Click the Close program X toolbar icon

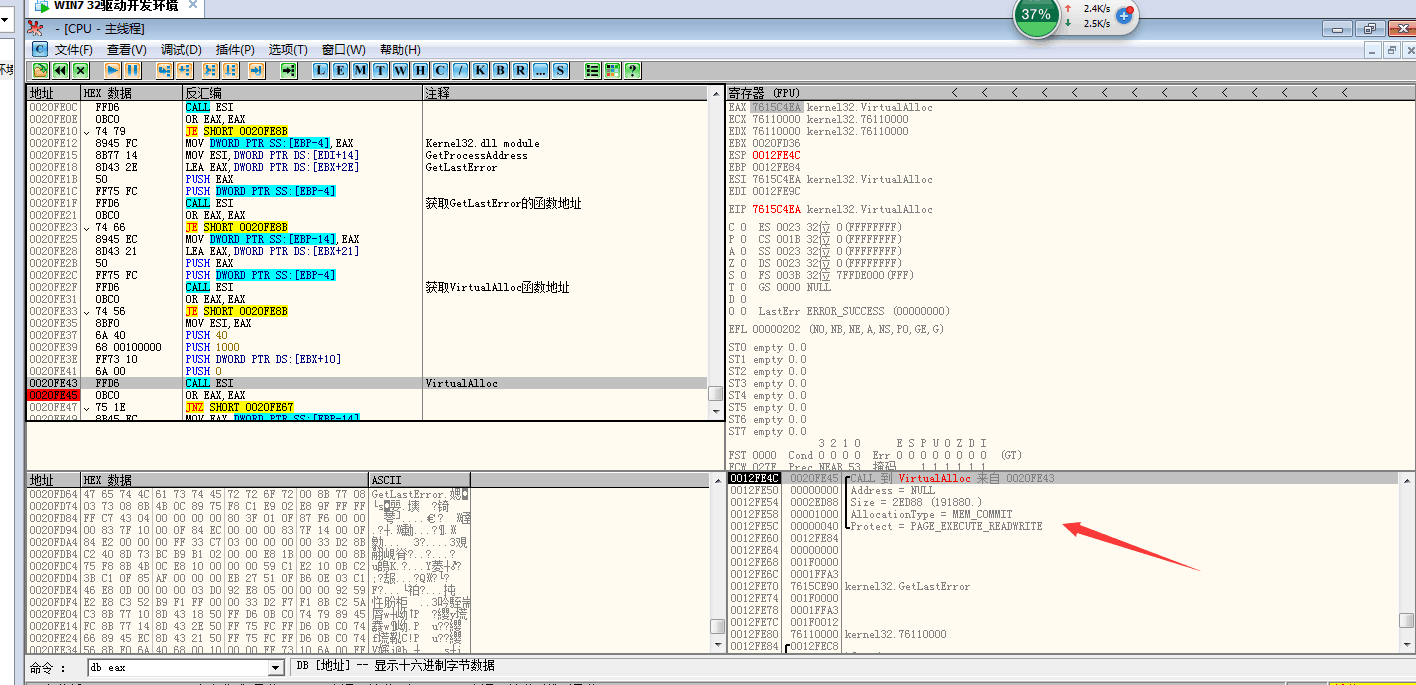click(81, 70)
